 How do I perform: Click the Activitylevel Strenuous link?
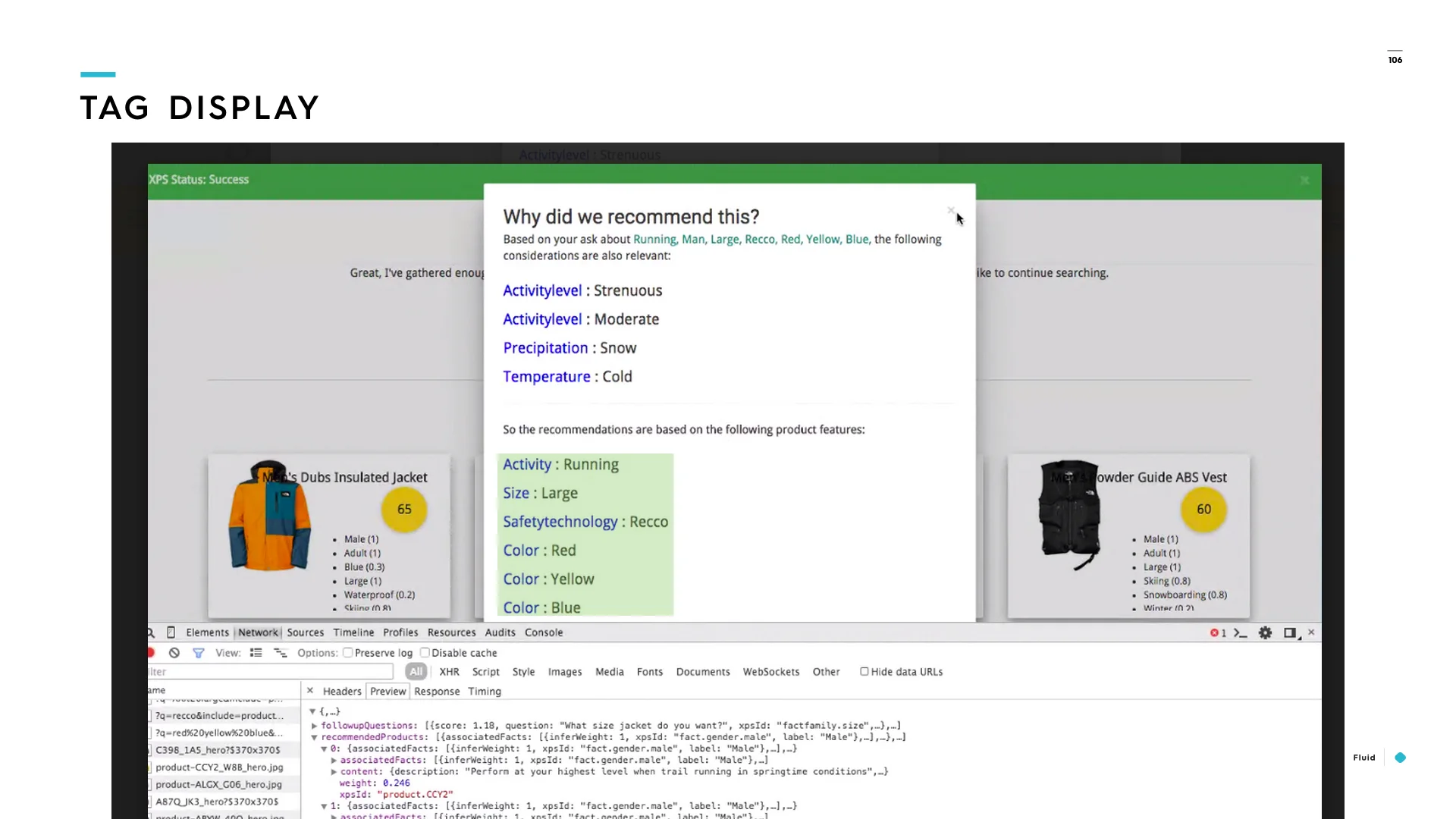(542, 291)
